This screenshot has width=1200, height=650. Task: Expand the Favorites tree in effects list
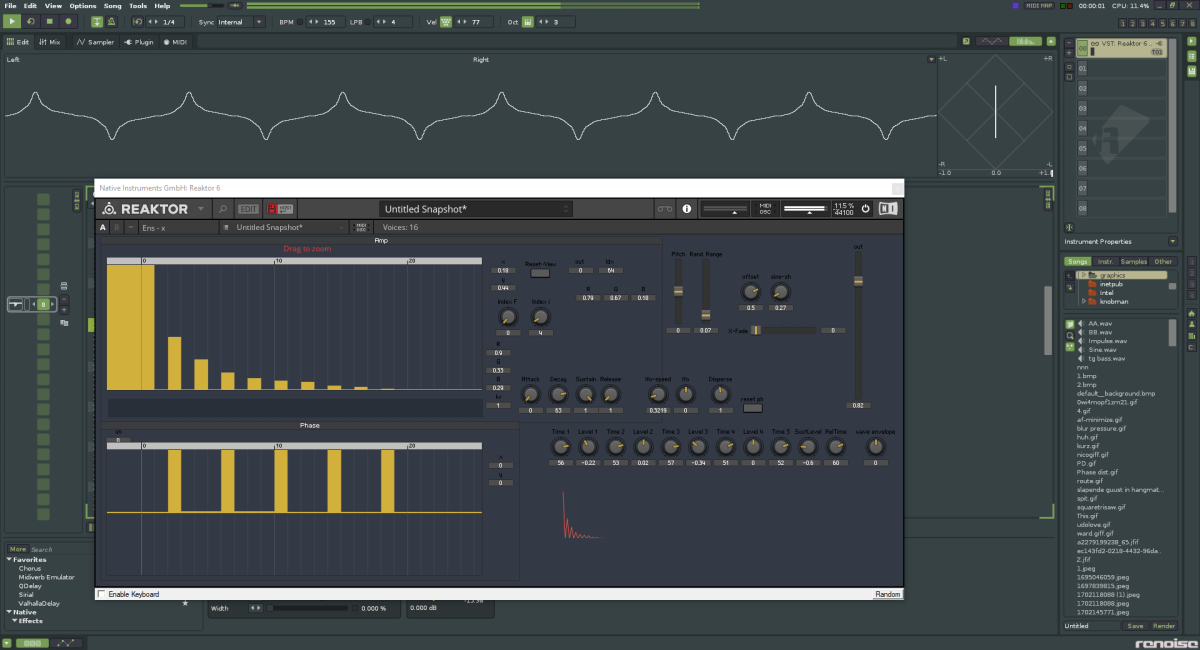coord(10,560)
